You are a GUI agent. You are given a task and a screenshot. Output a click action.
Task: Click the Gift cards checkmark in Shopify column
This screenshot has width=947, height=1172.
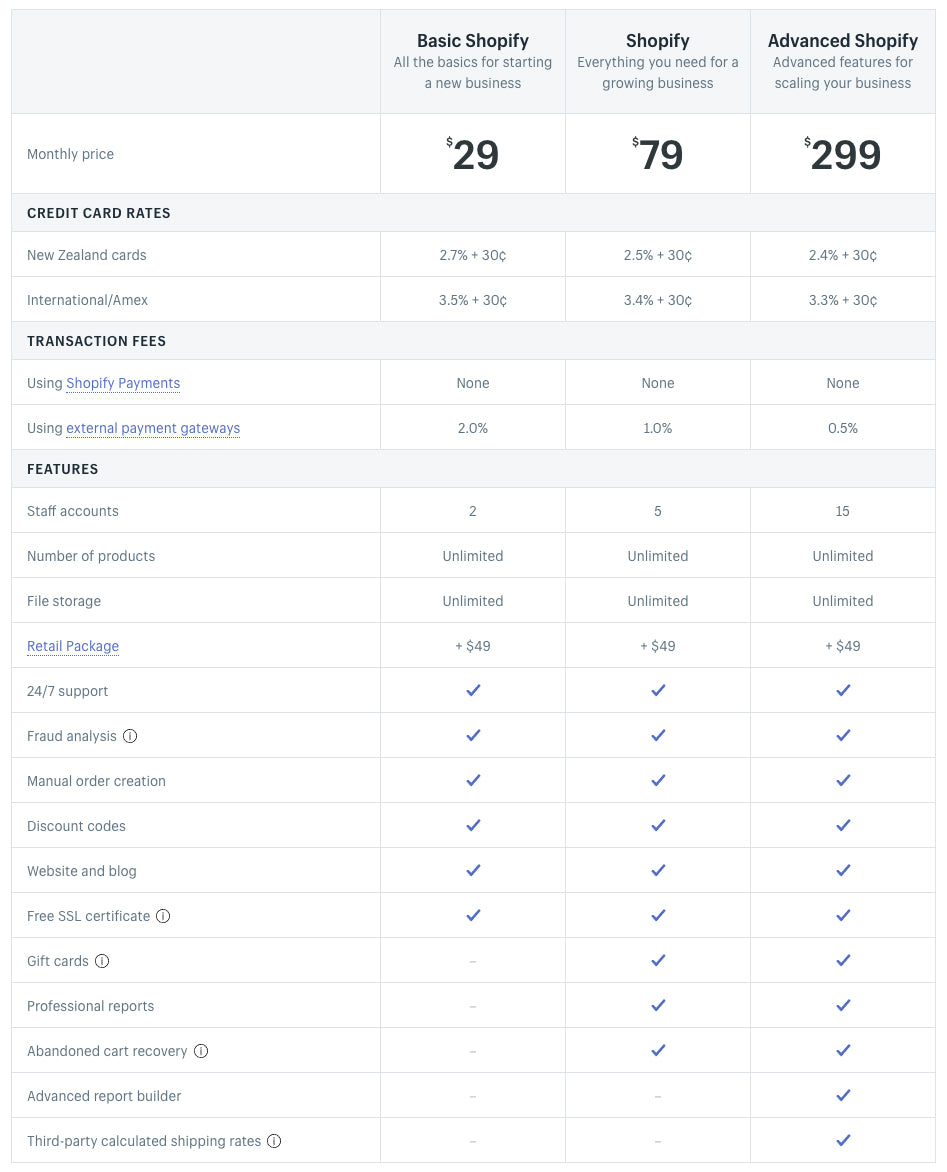tap(658, 960)
